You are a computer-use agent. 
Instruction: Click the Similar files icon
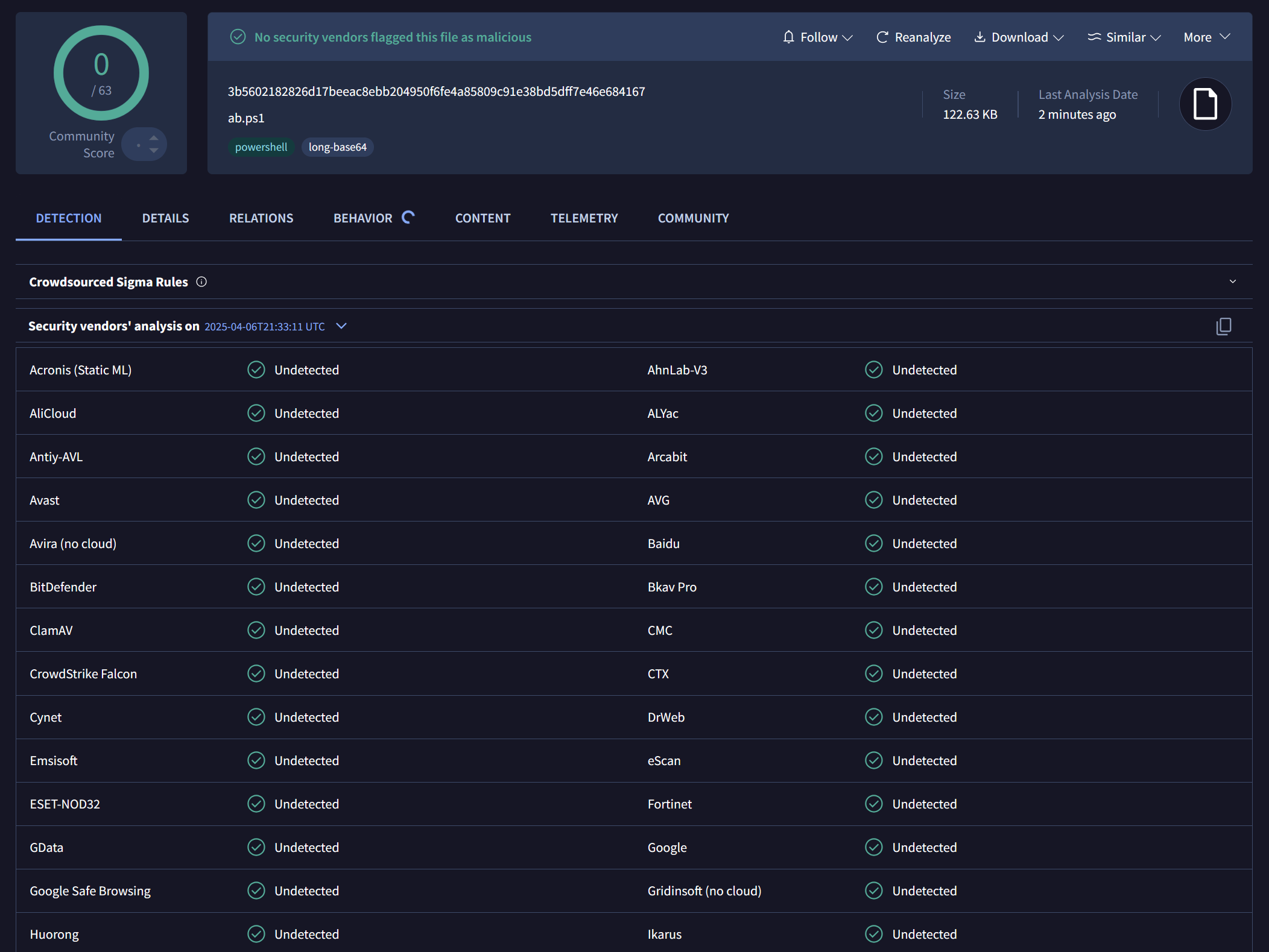click(1095, 37)
